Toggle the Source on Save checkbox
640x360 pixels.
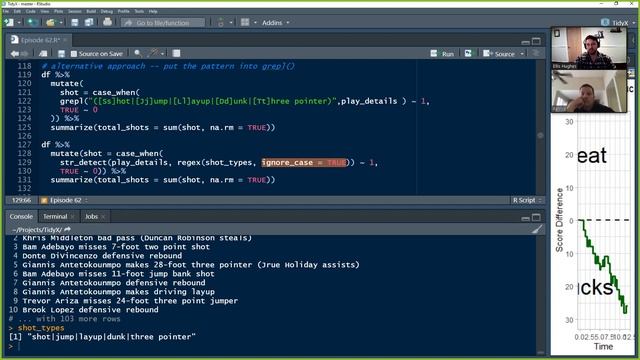coord(74,53)
